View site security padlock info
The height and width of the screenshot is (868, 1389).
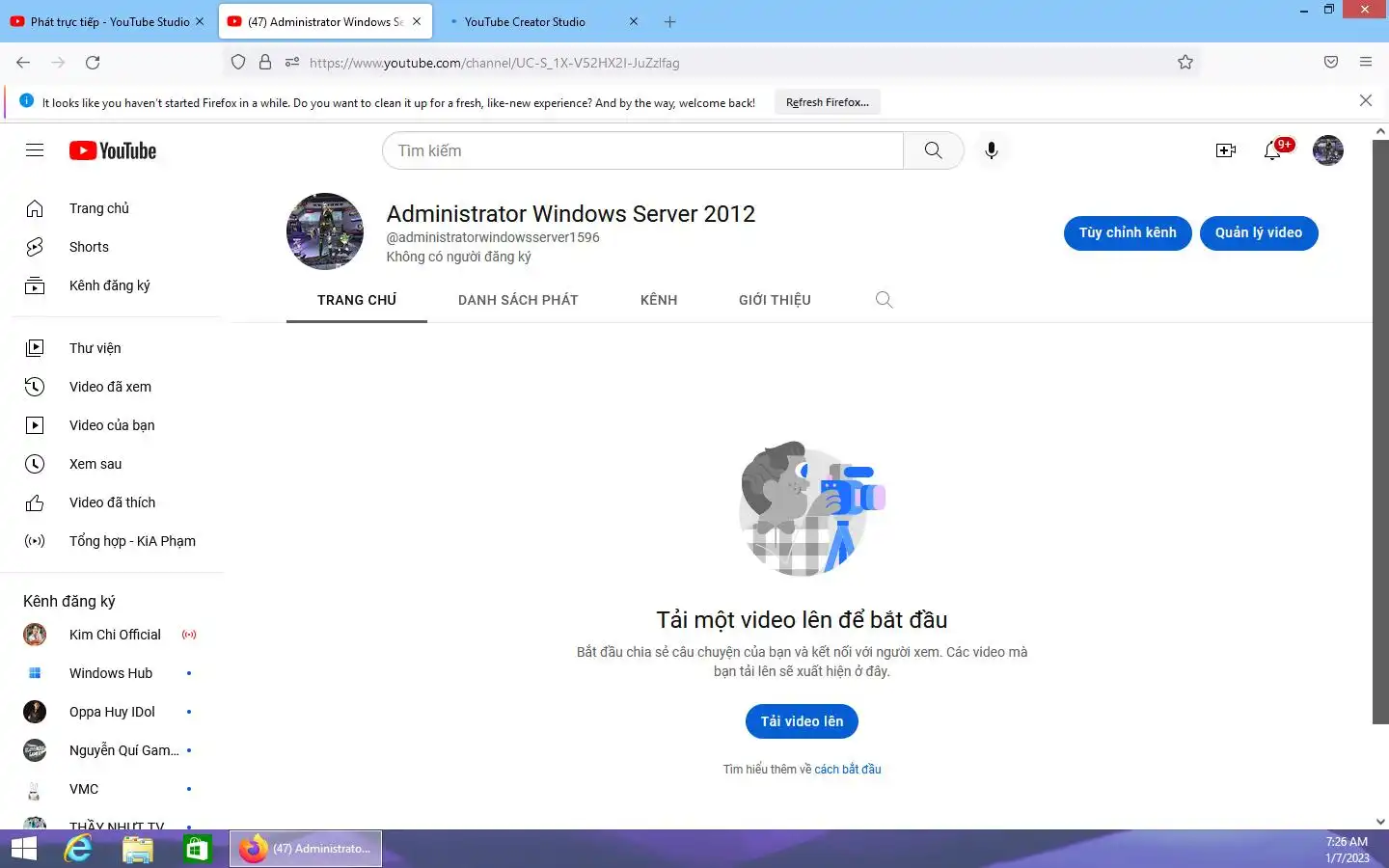(x=265, y=63)
